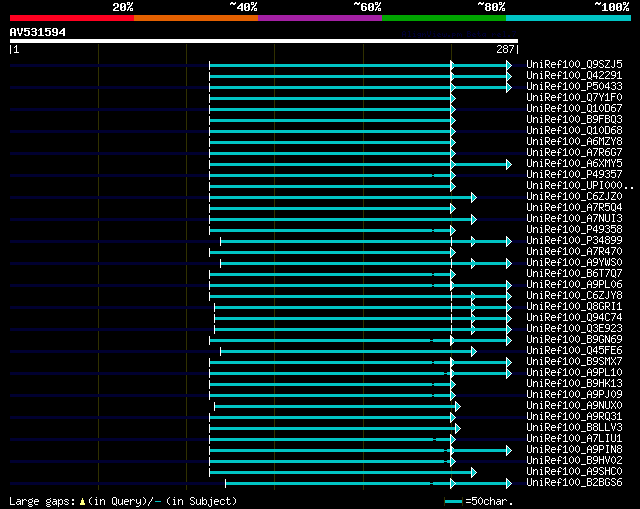Open the UniRef100_A7LIU1 label
The image size is (640, 509).
pos(574,439)
